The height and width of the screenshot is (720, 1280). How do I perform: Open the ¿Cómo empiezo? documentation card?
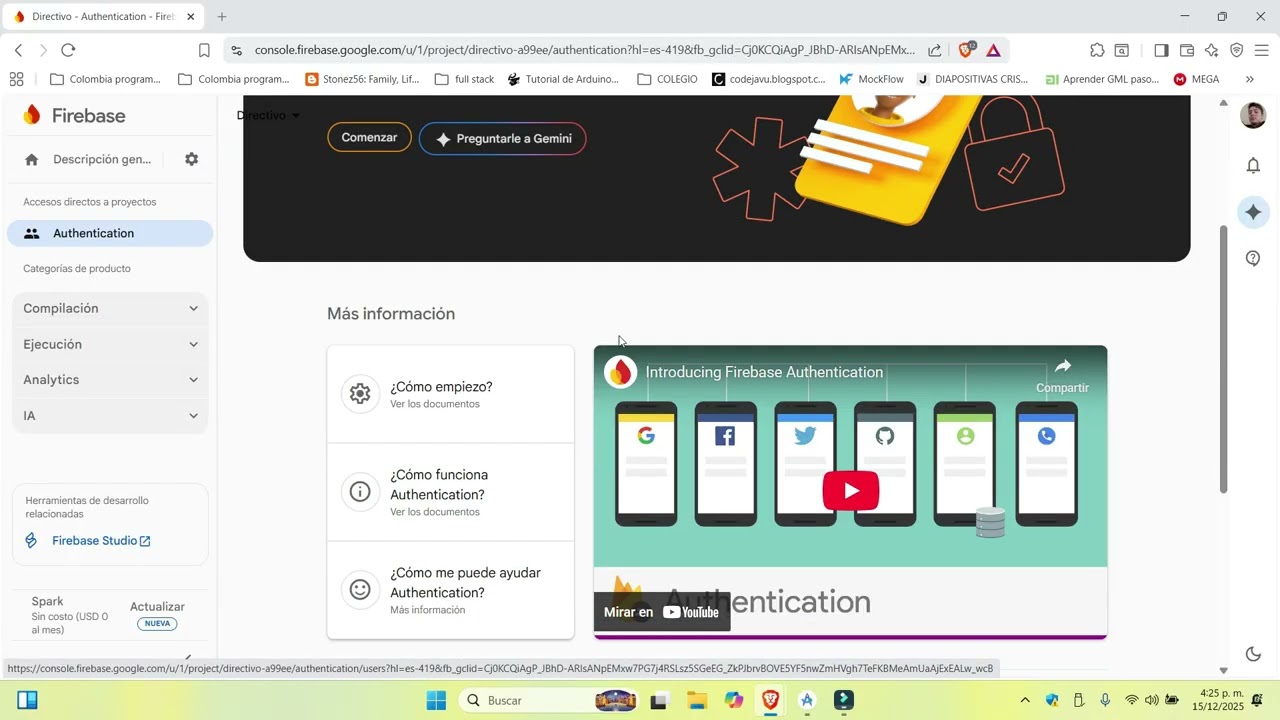[451, 394]
